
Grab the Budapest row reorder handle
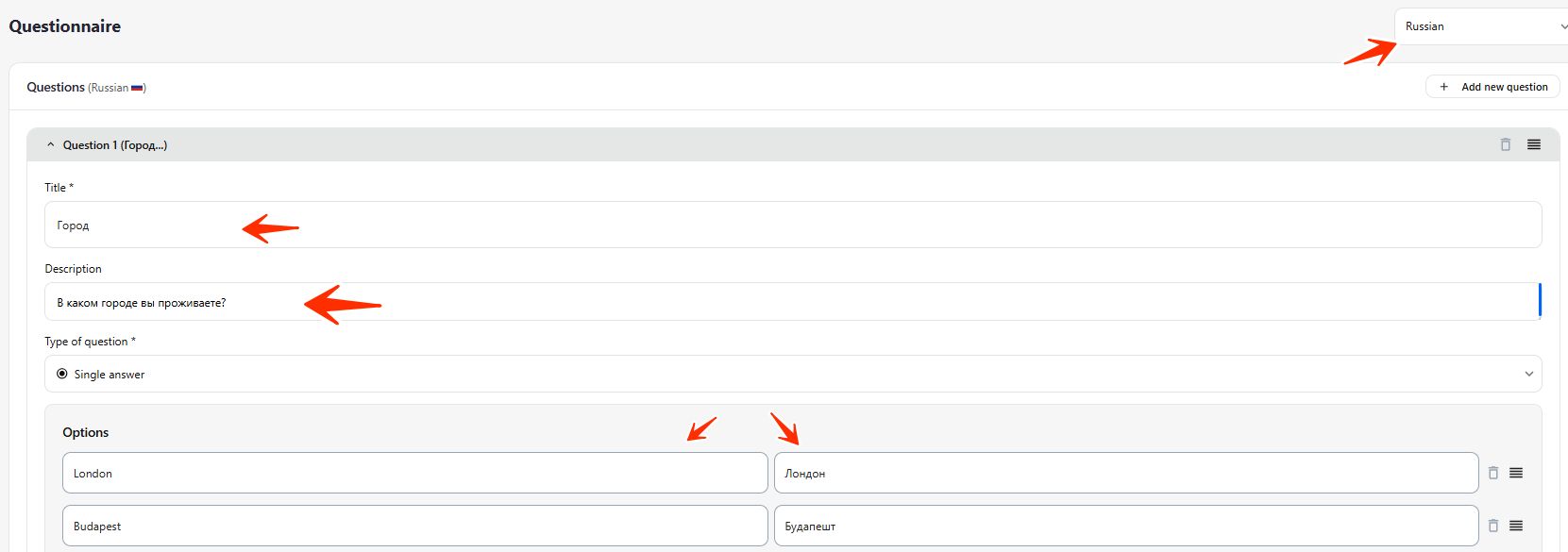1515,526
